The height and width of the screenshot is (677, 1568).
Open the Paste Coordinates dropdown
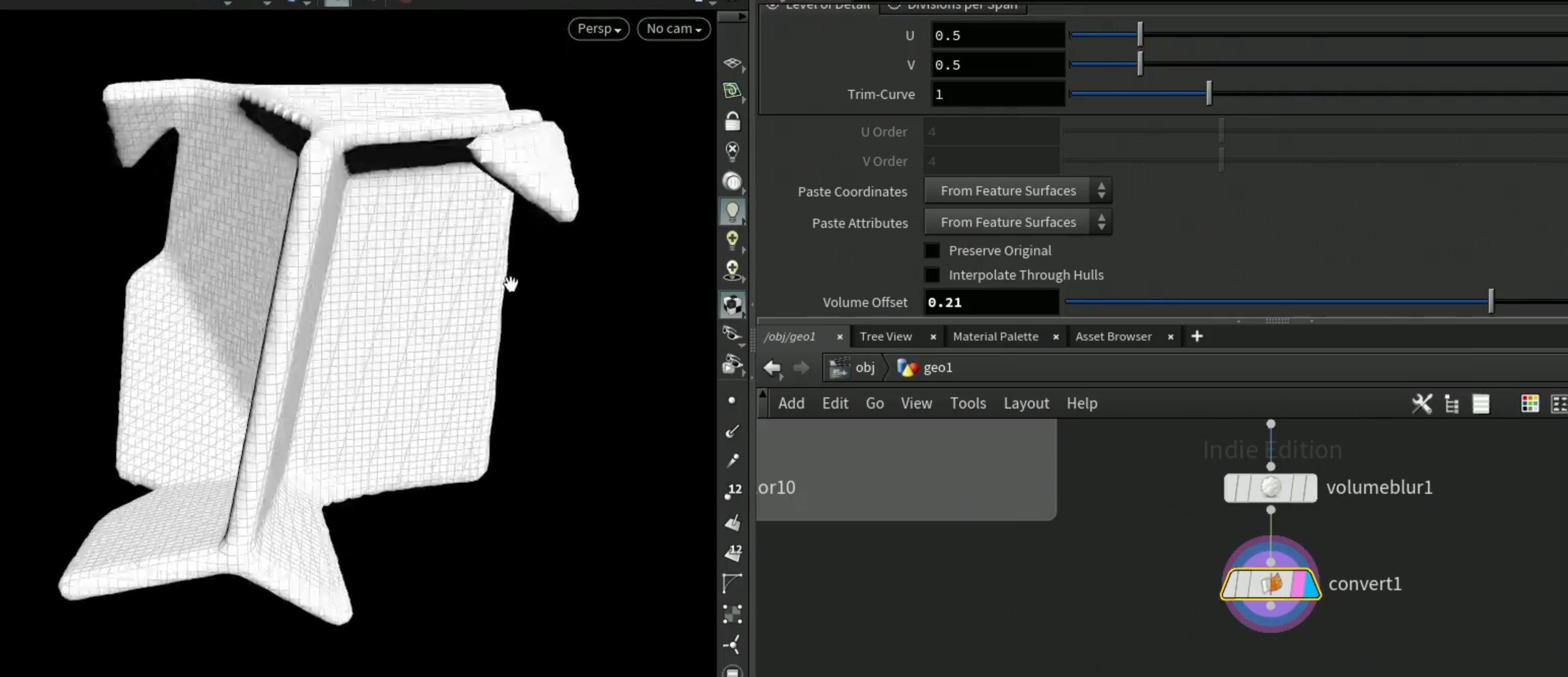pyautogui.click(x=1018, y=190)
